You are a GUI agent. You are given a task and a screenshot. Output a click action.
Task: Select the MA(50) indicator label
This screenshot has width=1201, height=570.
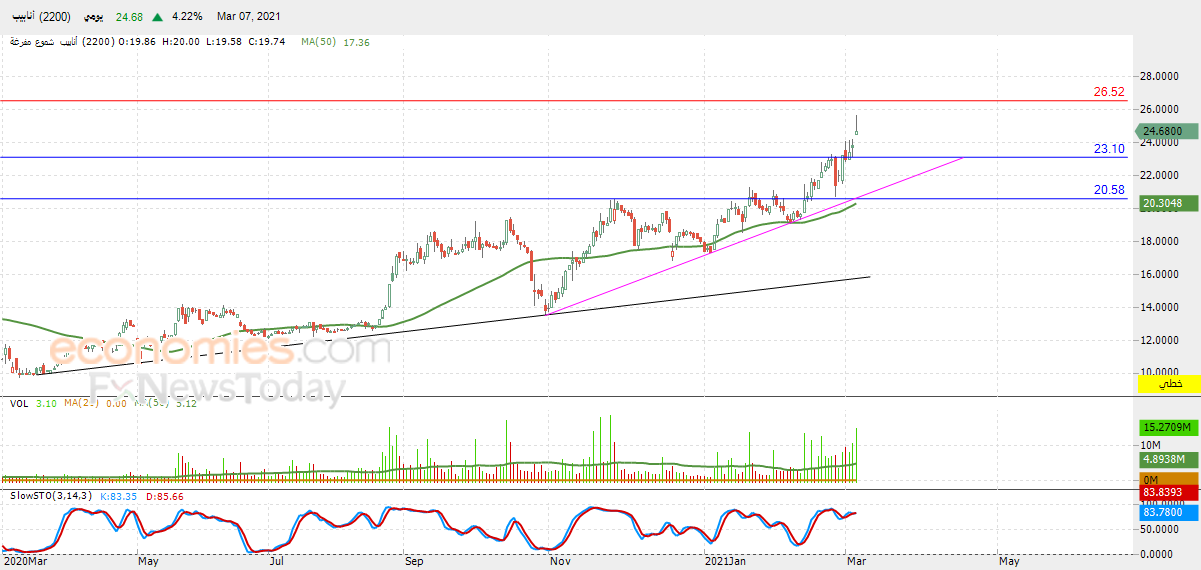(319, 42)
